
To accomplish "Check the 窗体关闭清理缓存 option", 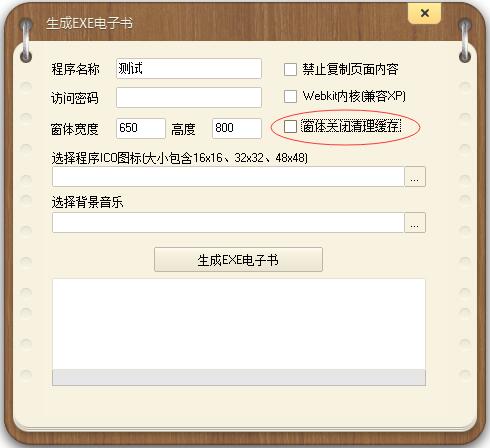I will [290, 127].
